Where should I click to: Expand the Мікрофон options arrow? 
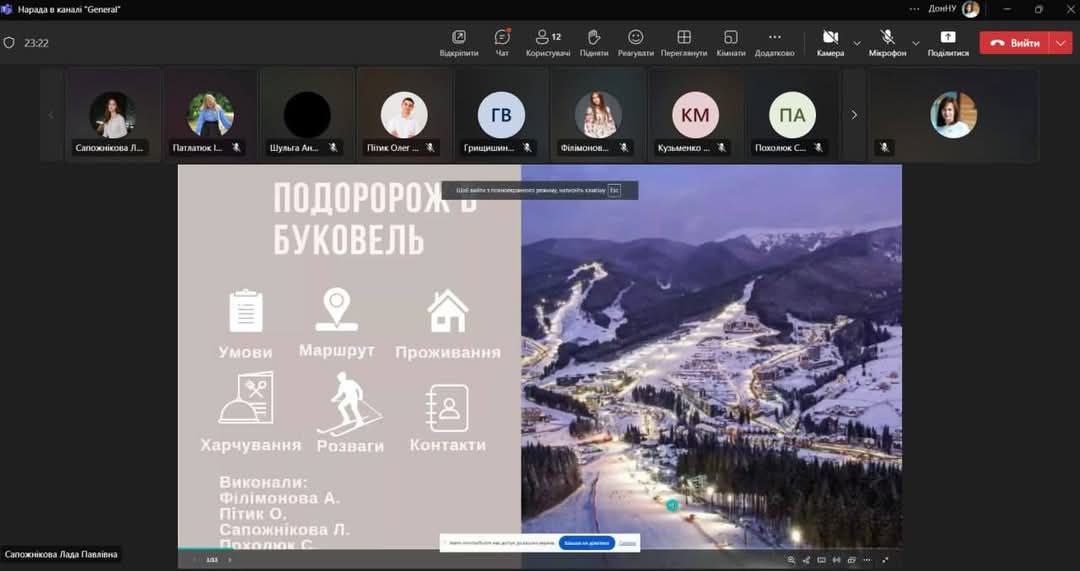click(915, 43)
